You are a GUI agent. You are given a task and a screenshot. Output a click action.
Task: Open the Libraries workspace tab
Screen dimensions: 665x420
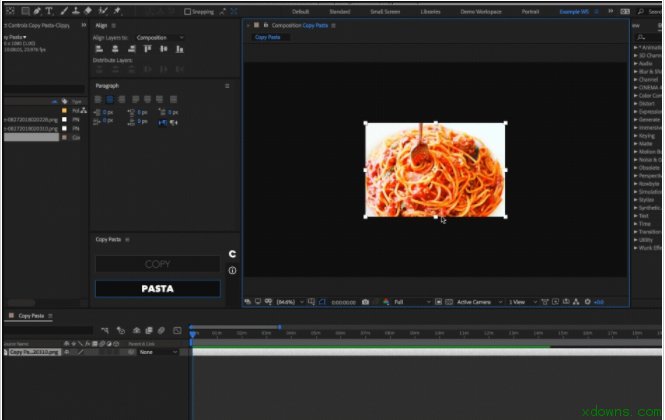(x=430, y=11)
